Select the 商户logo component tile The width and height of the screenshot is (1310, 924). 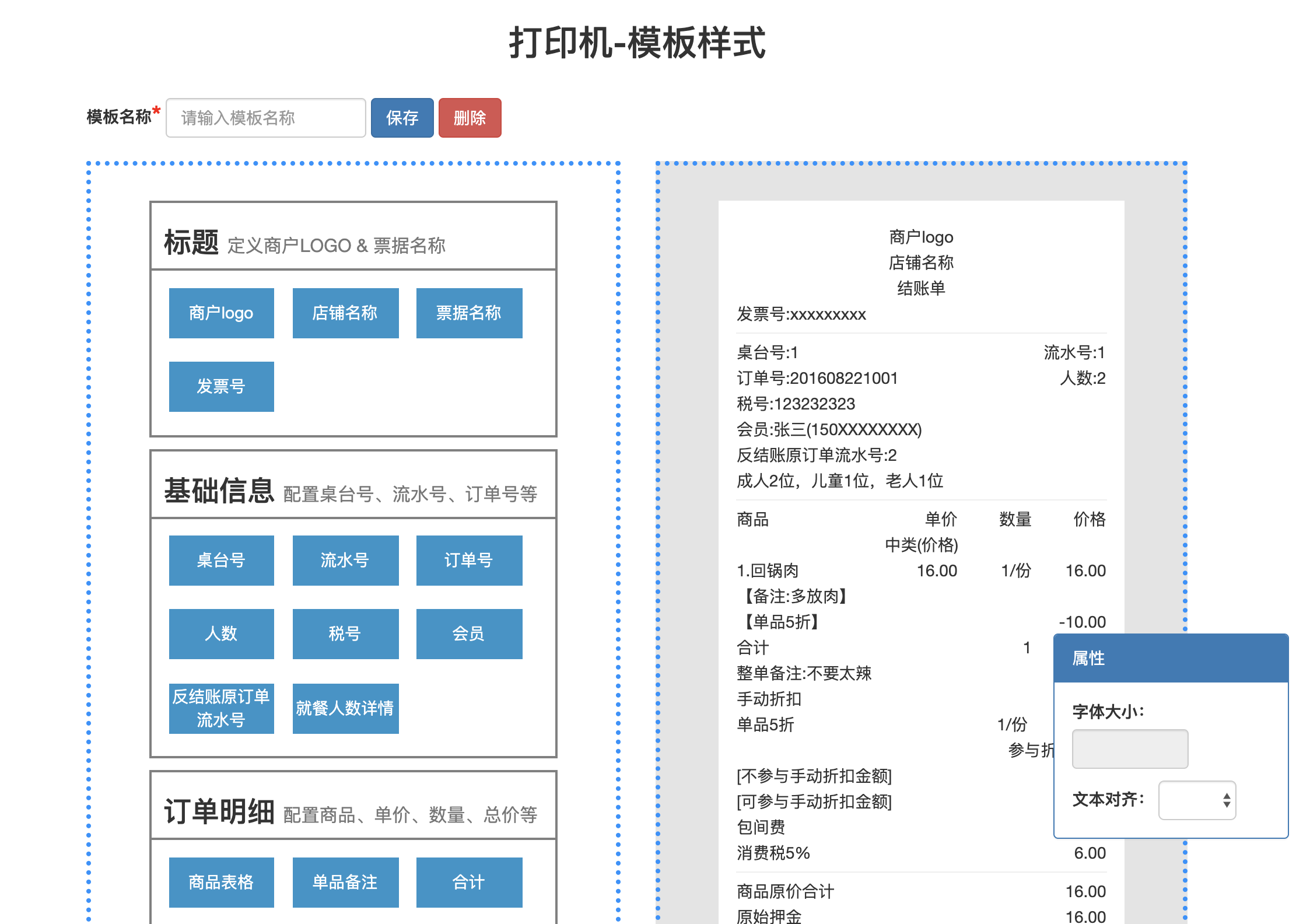point(221,313)
